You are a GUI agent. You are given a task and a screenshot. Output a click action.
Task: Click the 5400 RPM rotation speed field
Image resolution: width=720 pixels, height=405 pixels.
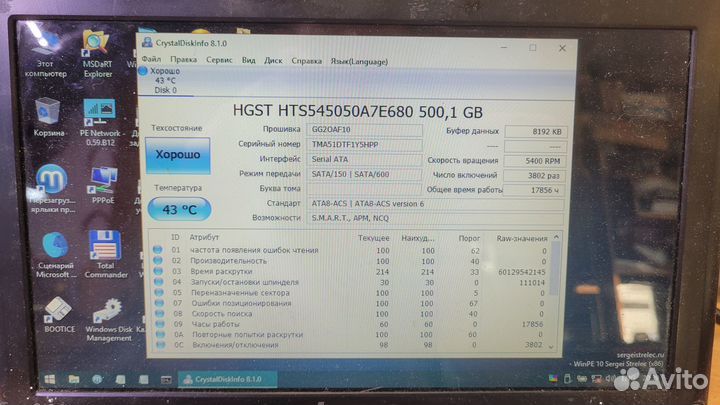pos(535,161)
